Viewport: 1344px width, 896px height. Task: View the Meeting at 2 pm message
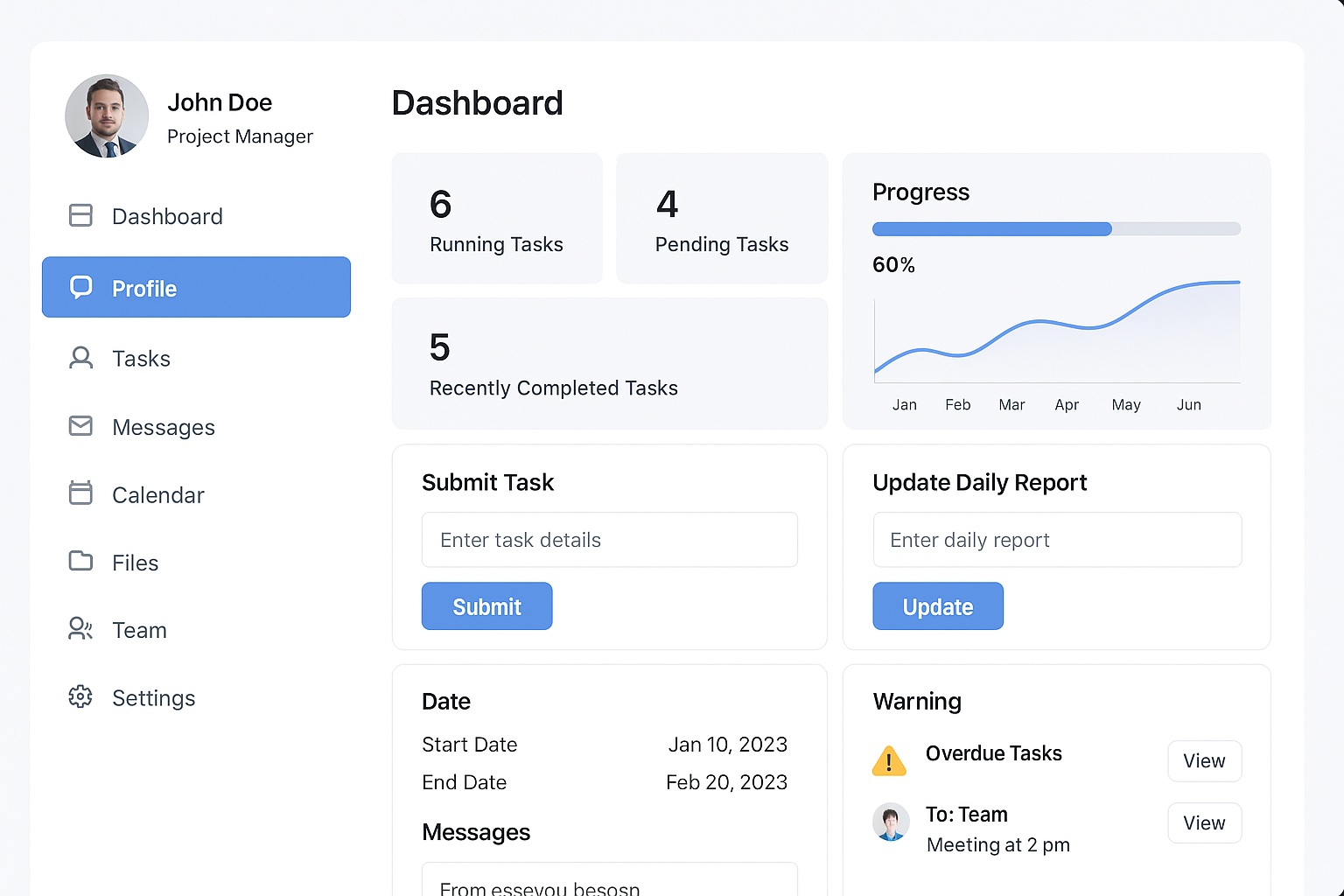pos(1204,823)
